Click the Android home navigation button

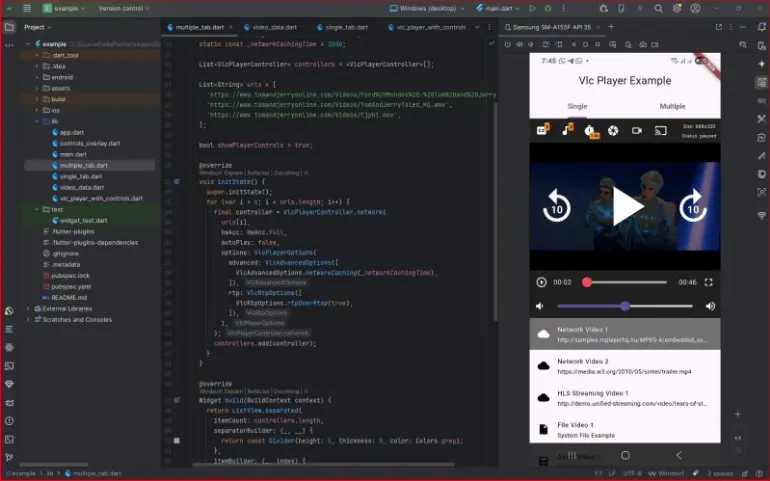pyautogui.click(x=625, y=455)
